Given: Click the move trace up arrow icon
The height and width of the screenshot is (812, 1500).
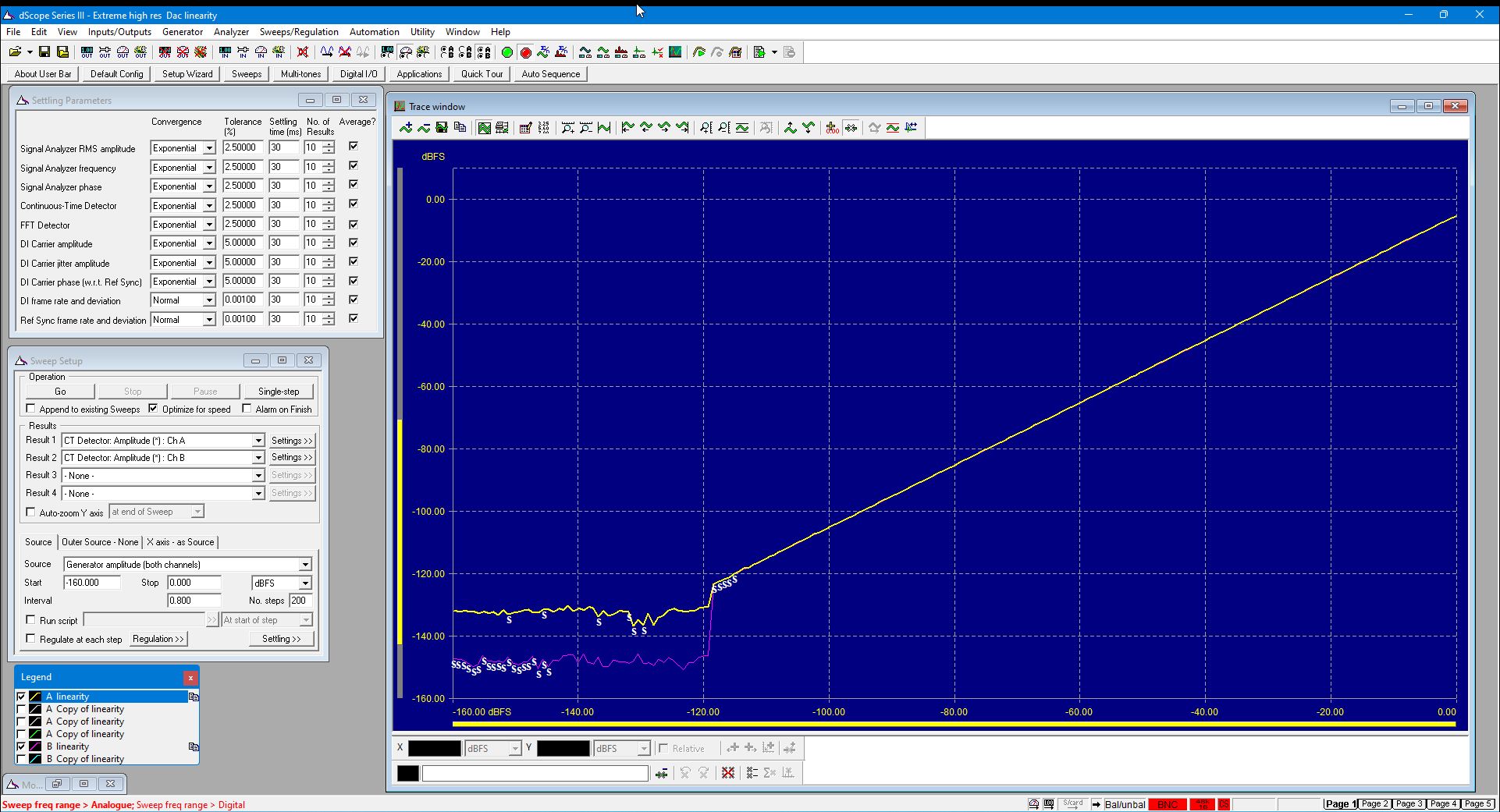Looking at the screenshot, I should tap(791, 128).
